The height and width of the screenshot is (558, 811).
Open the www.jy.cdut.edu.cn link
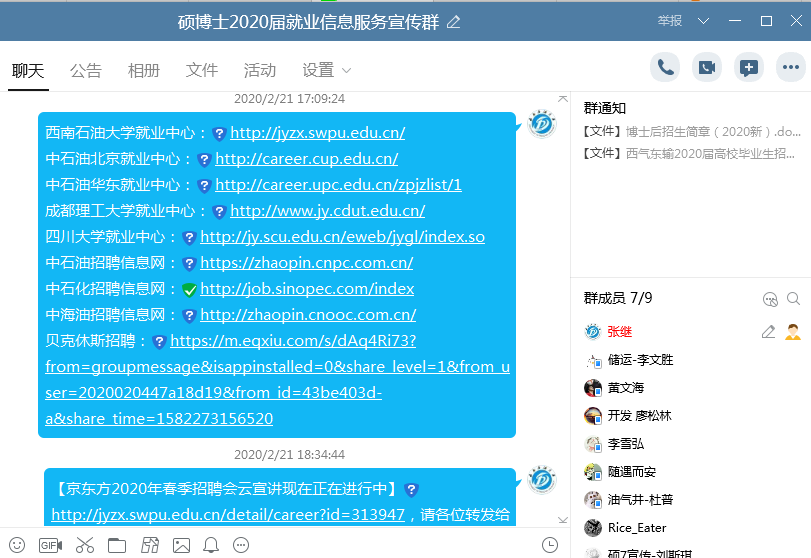[x=327, y=210]
